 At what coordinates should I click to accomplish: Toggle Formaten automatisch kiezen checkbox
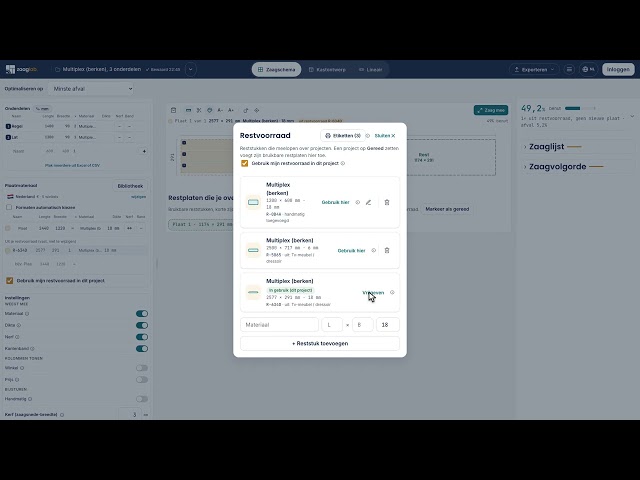pos(9,207)
